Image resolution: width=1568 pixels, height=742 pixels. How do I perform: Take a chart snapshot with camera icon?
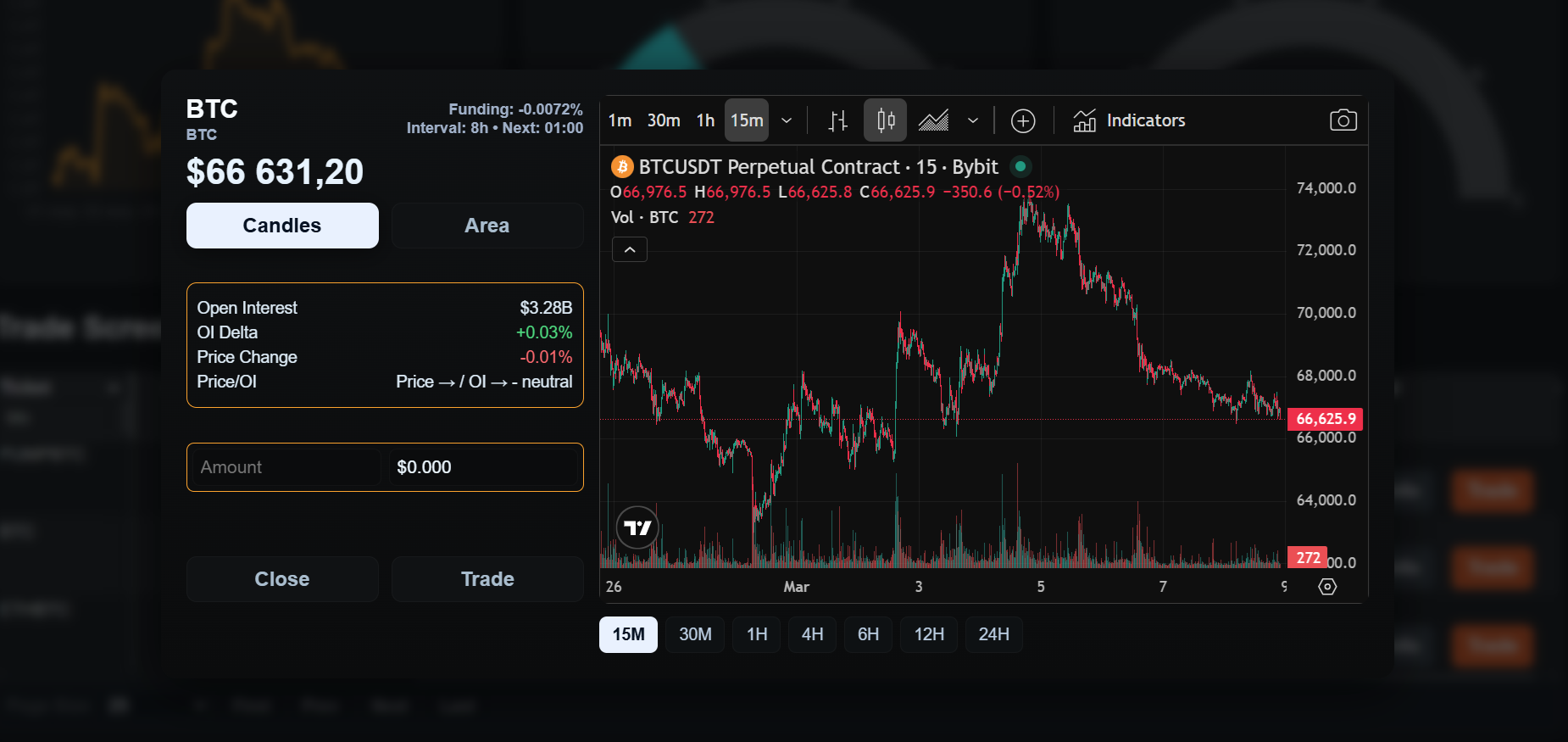(1343, 120)
